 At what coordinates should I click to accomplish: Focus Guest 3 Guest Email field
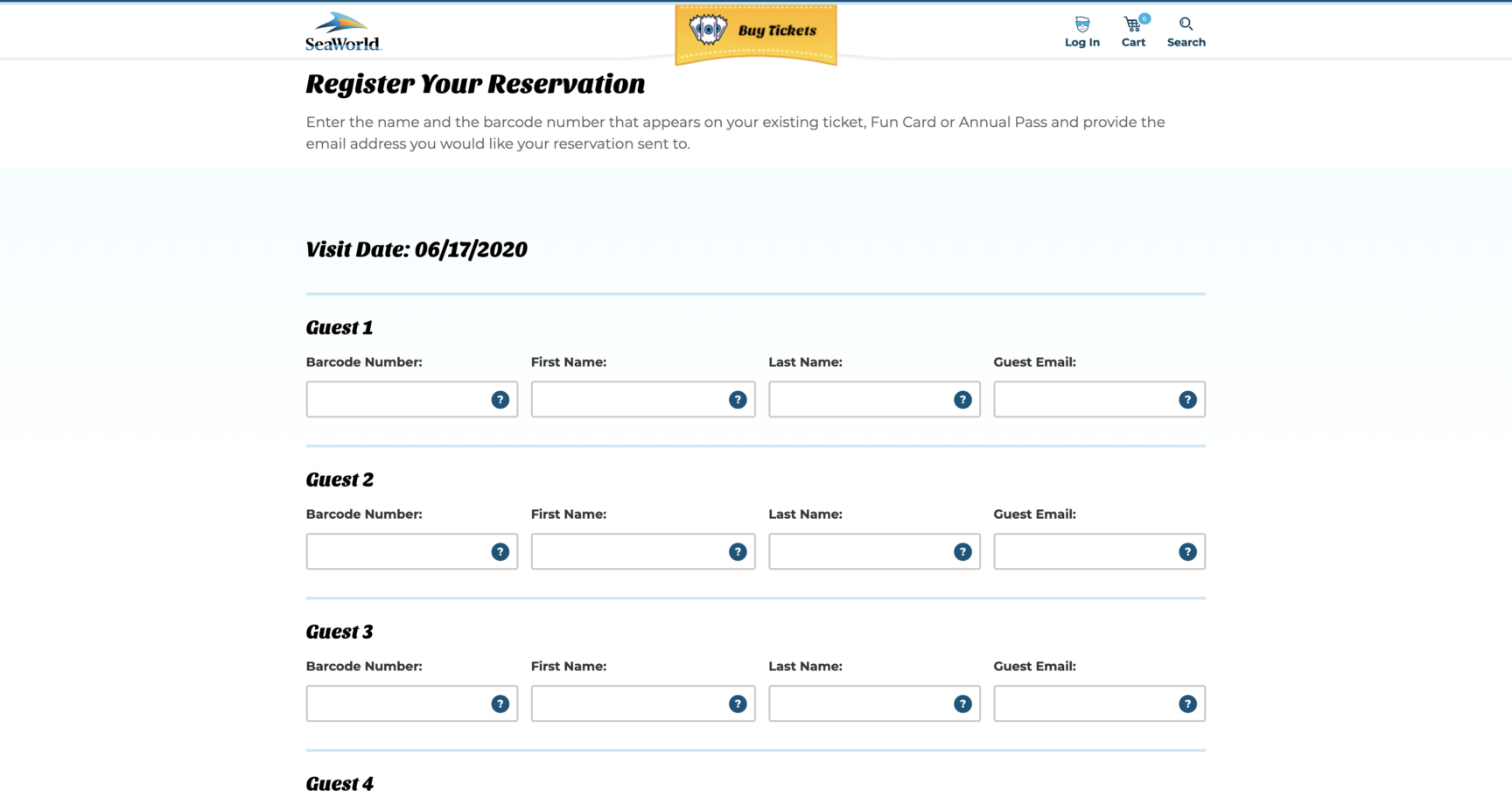click(x=1100, y=704)
